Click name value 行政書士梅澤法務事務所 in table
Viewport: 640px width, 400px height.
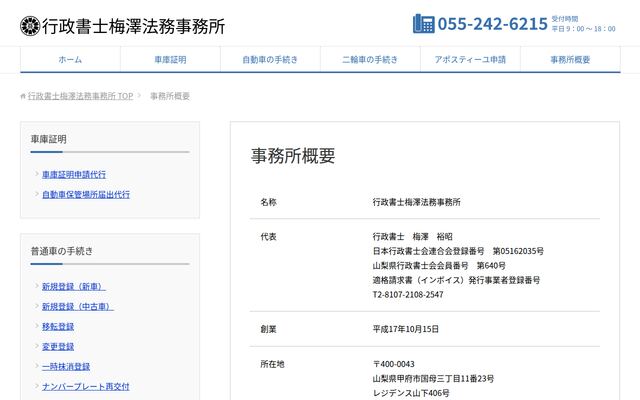416,202
